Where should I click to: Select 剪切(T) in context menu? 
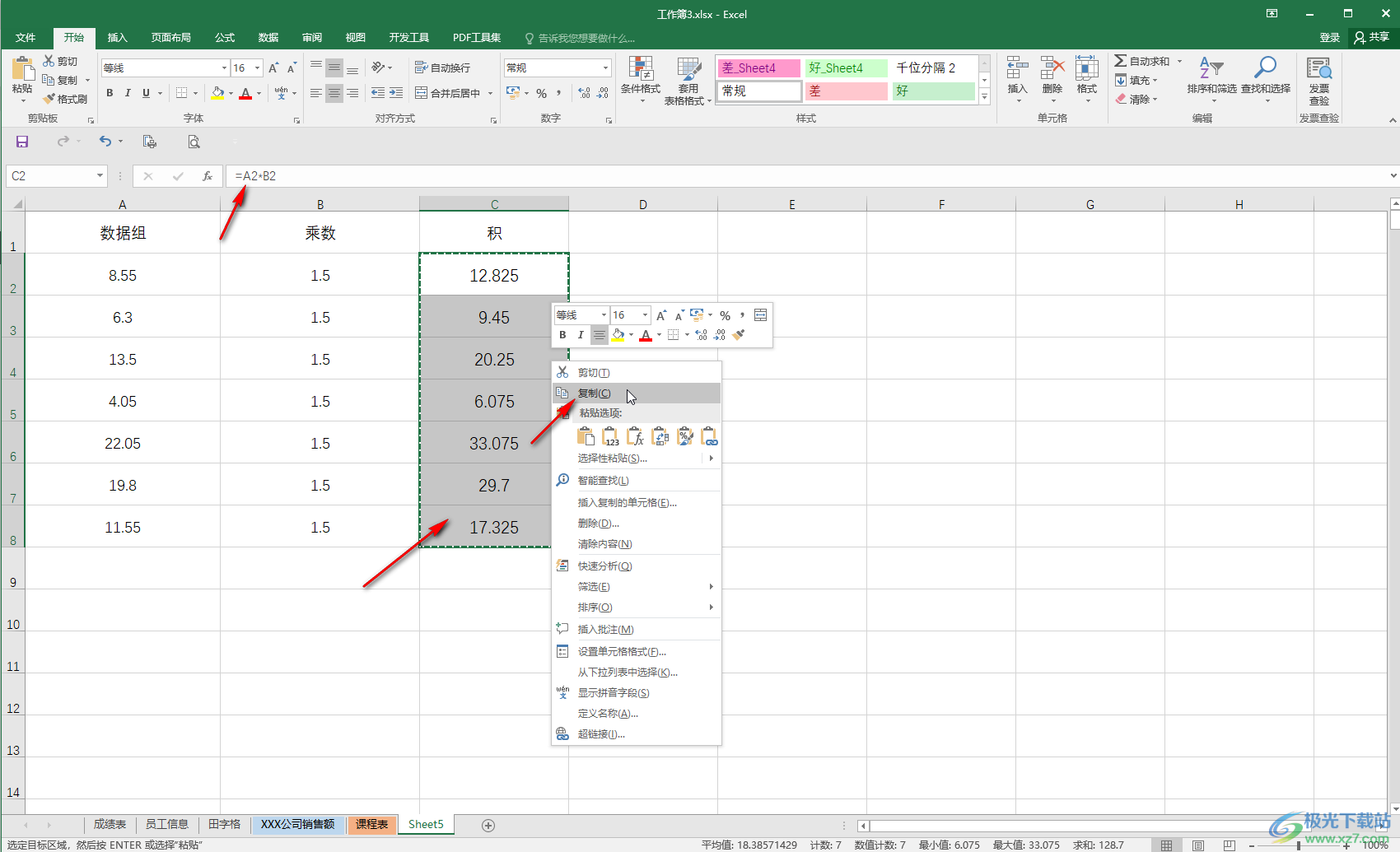(637, 373)
